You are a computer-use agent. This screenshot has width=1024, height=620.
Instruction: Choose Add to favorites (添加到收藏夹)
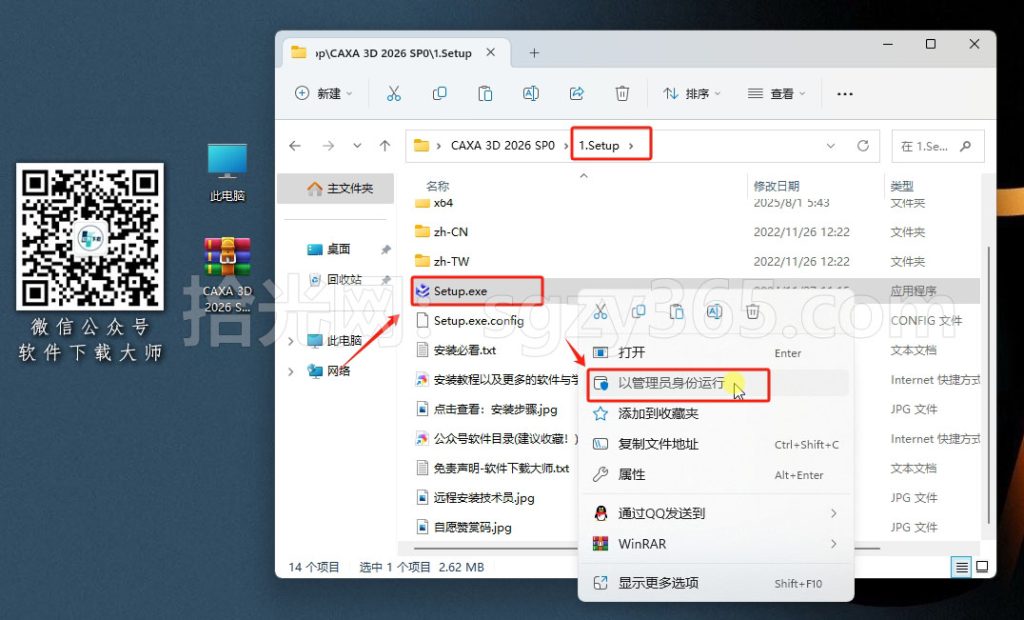tap(716, 414)
